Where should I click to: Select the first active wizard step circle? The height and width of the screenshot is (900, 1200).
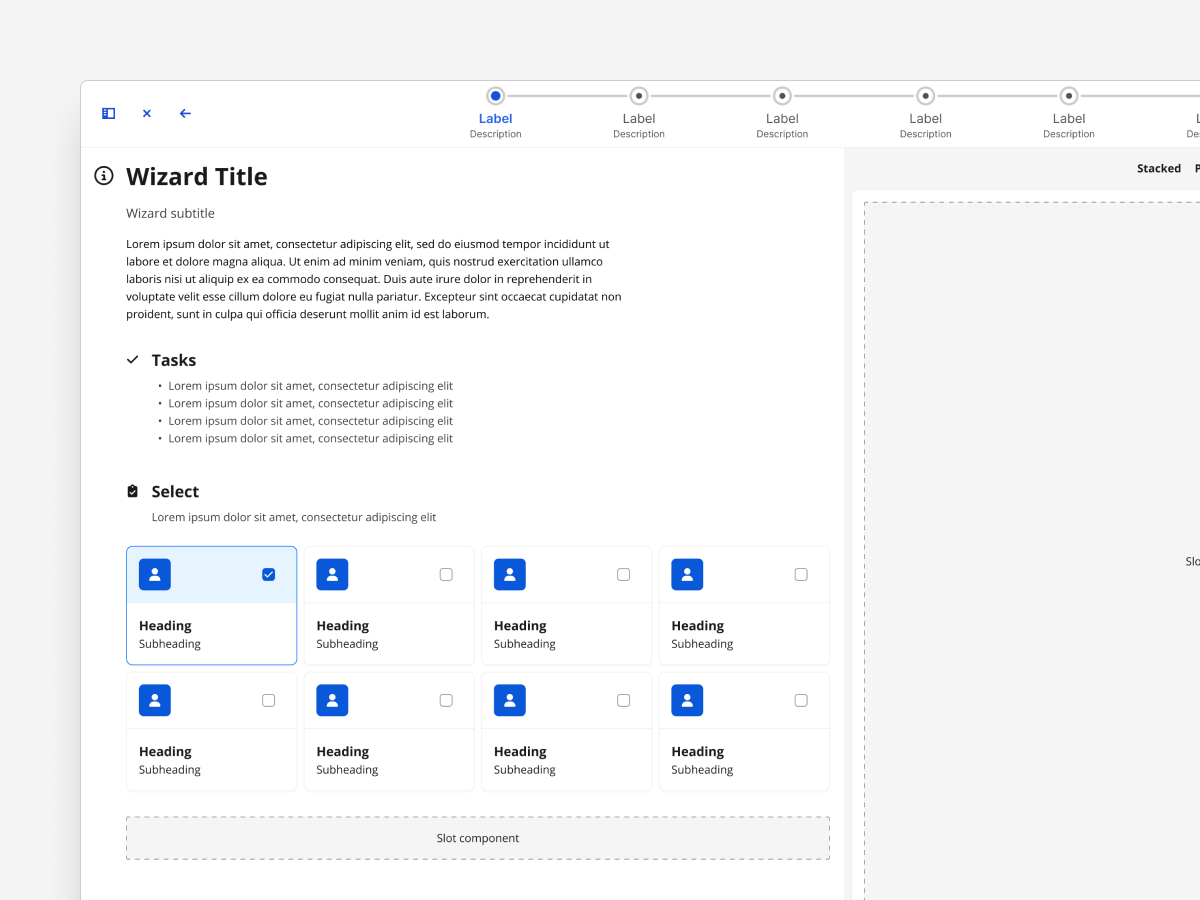point(496,96)
